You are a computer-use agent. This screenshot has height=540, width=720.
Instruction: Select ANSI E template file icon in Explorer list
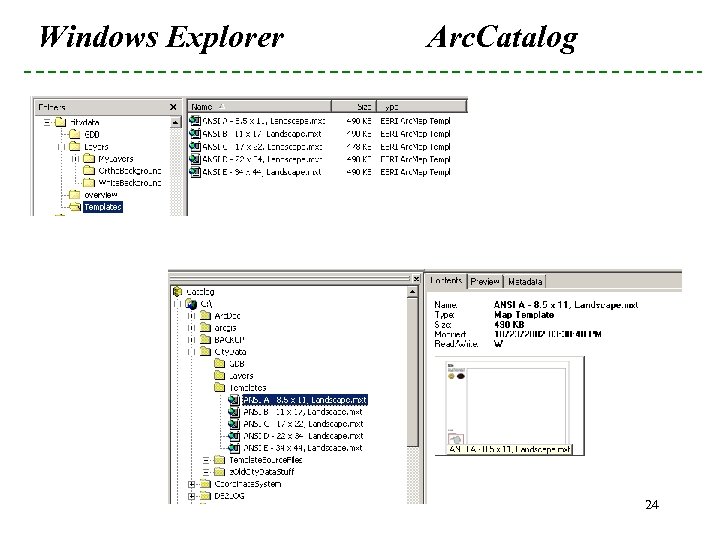click(x=195, y=172)
